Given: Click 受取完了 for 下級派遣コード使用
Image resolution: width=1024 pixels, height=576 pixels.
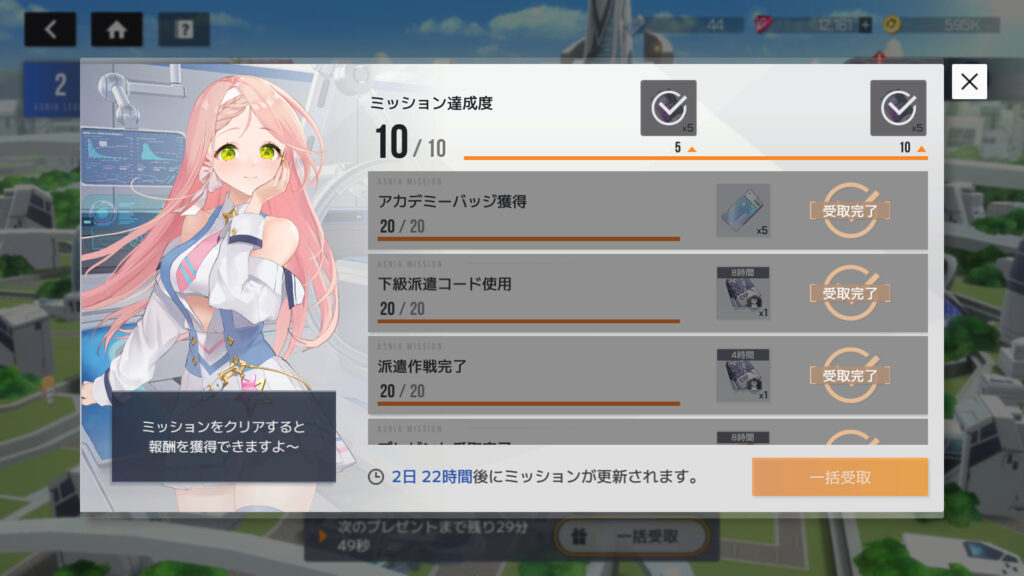Looking at the screenshot, I should tap(850, 293).
